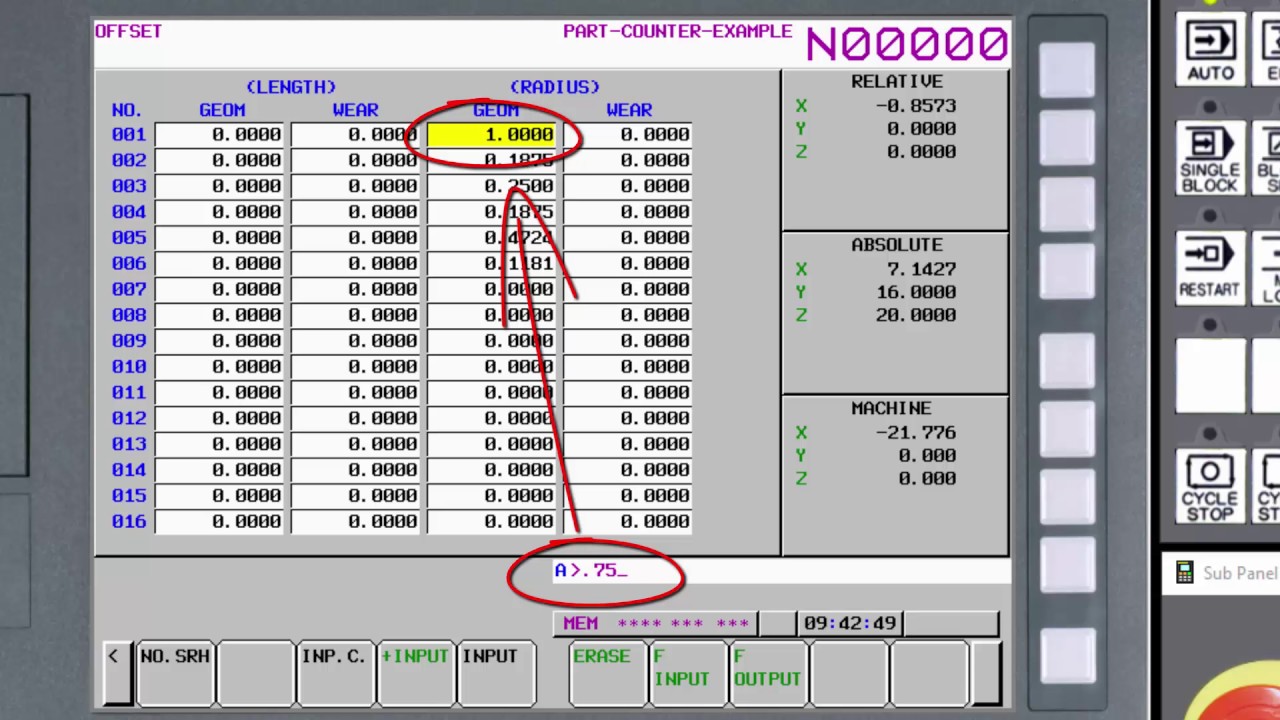1280x720 pixels.
Task: Select radius GEOM value 0.2500 for offset 003
Action: pyautogui.click(x=491, y=186)
